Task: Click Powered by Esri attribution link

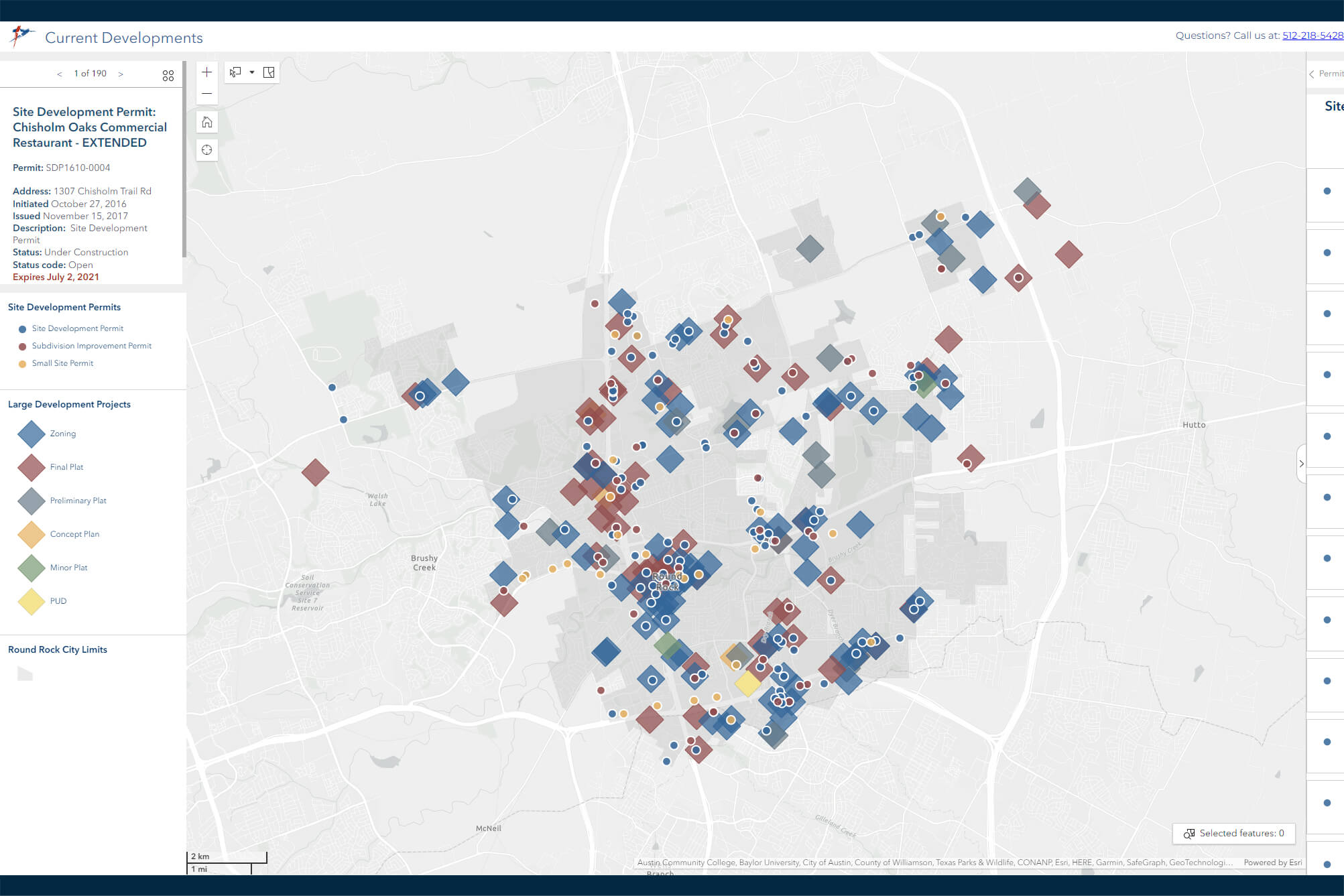Action: [1272, 862]
